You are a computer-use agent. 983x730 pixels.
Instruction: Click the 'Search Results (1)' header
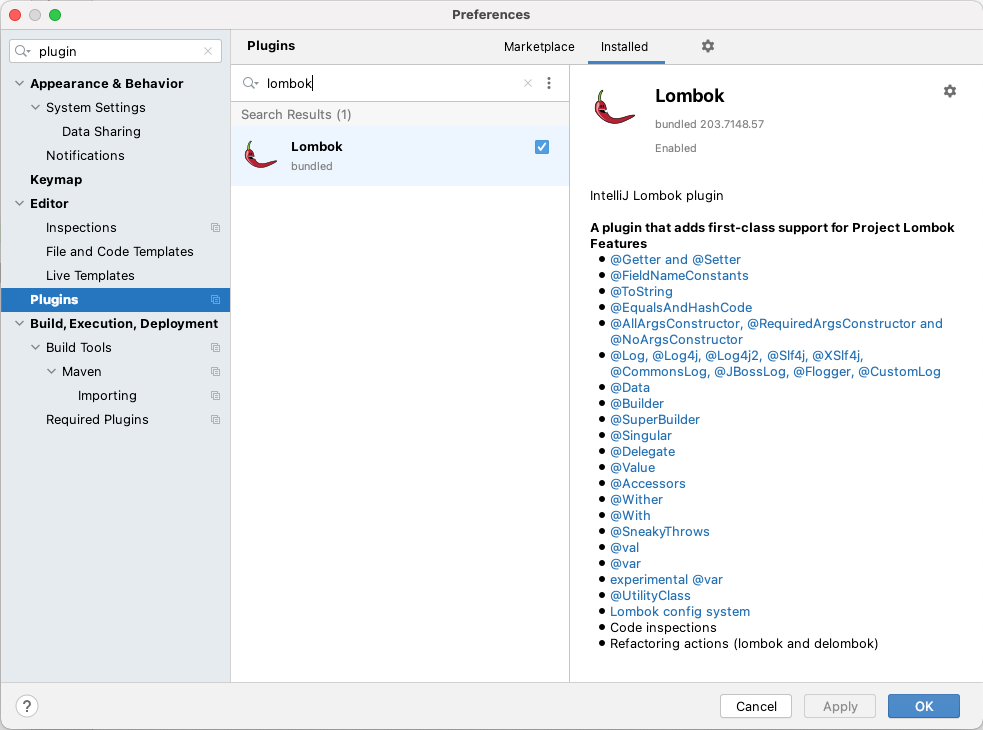pyautogui.click(x=296, y=115)
